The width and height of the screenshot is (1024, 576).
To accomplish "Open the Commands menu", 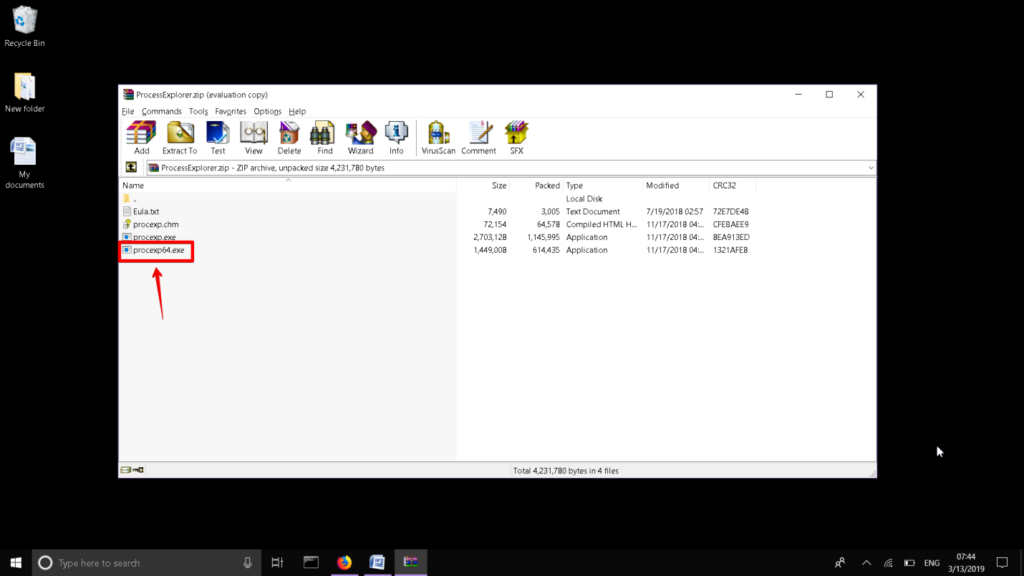I will tap(161, 111).
